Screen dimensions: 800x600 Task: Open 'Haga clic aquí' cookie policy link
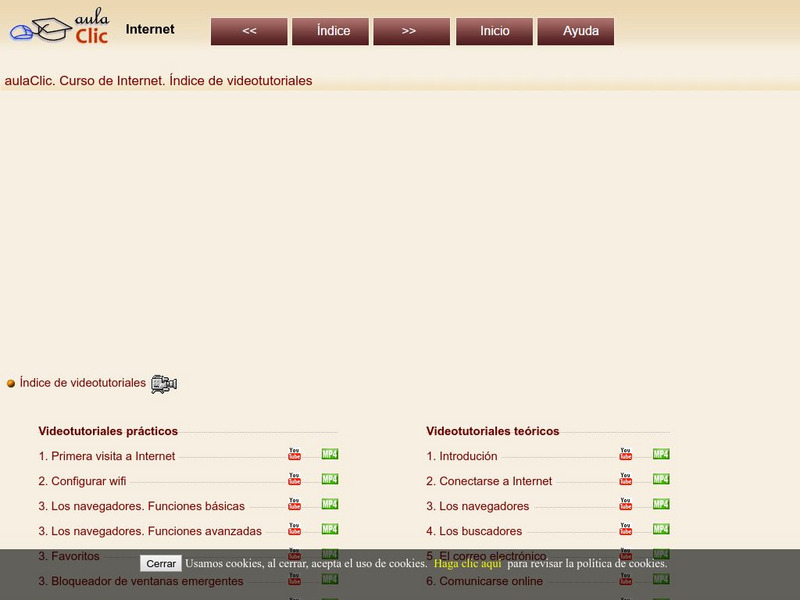[467, 563]
